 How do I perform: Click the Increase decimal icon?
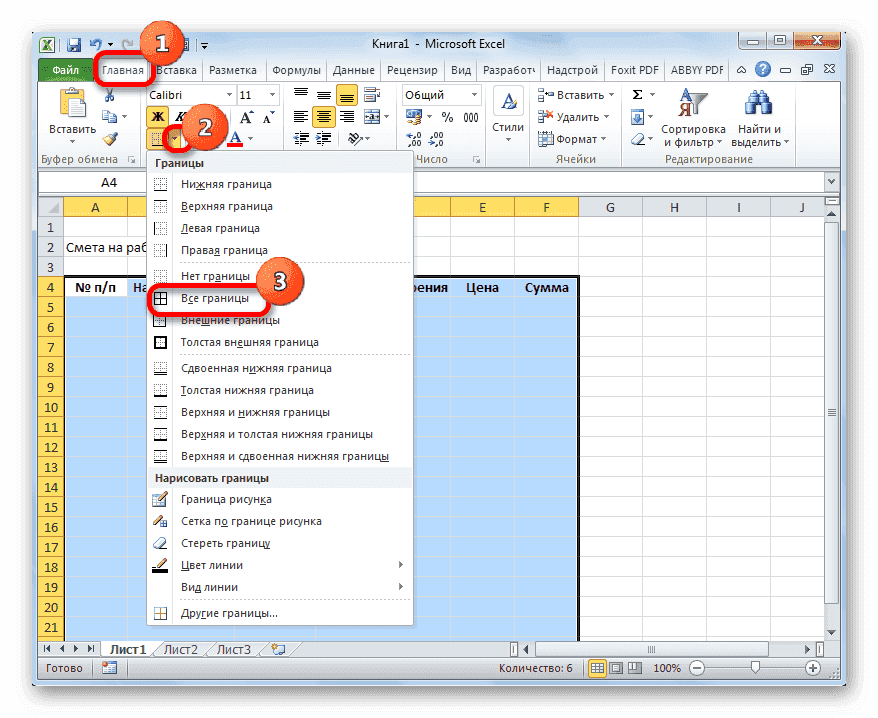tap(413, 138)
